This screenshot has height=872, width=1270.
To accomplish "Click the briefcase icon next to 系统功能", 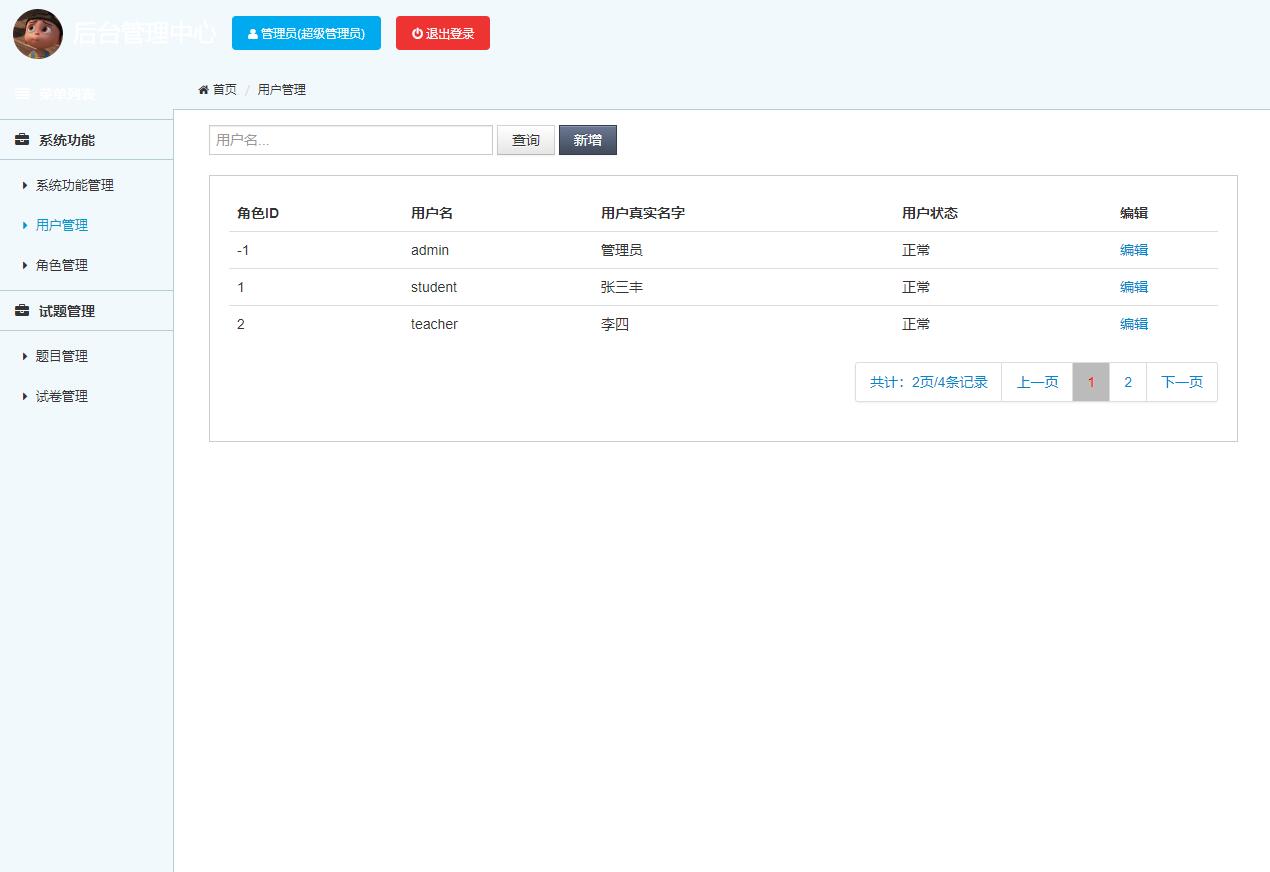I will 20,140.
